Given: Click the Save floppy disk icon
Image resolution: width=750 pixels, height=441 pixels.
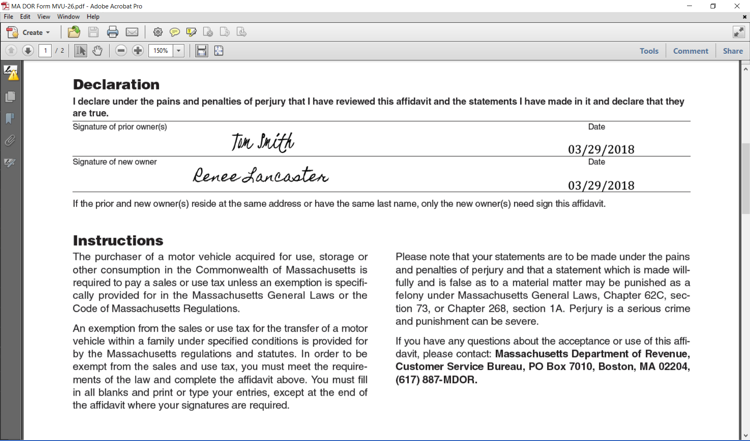Looking at the screenshot, I should [93, 32].
